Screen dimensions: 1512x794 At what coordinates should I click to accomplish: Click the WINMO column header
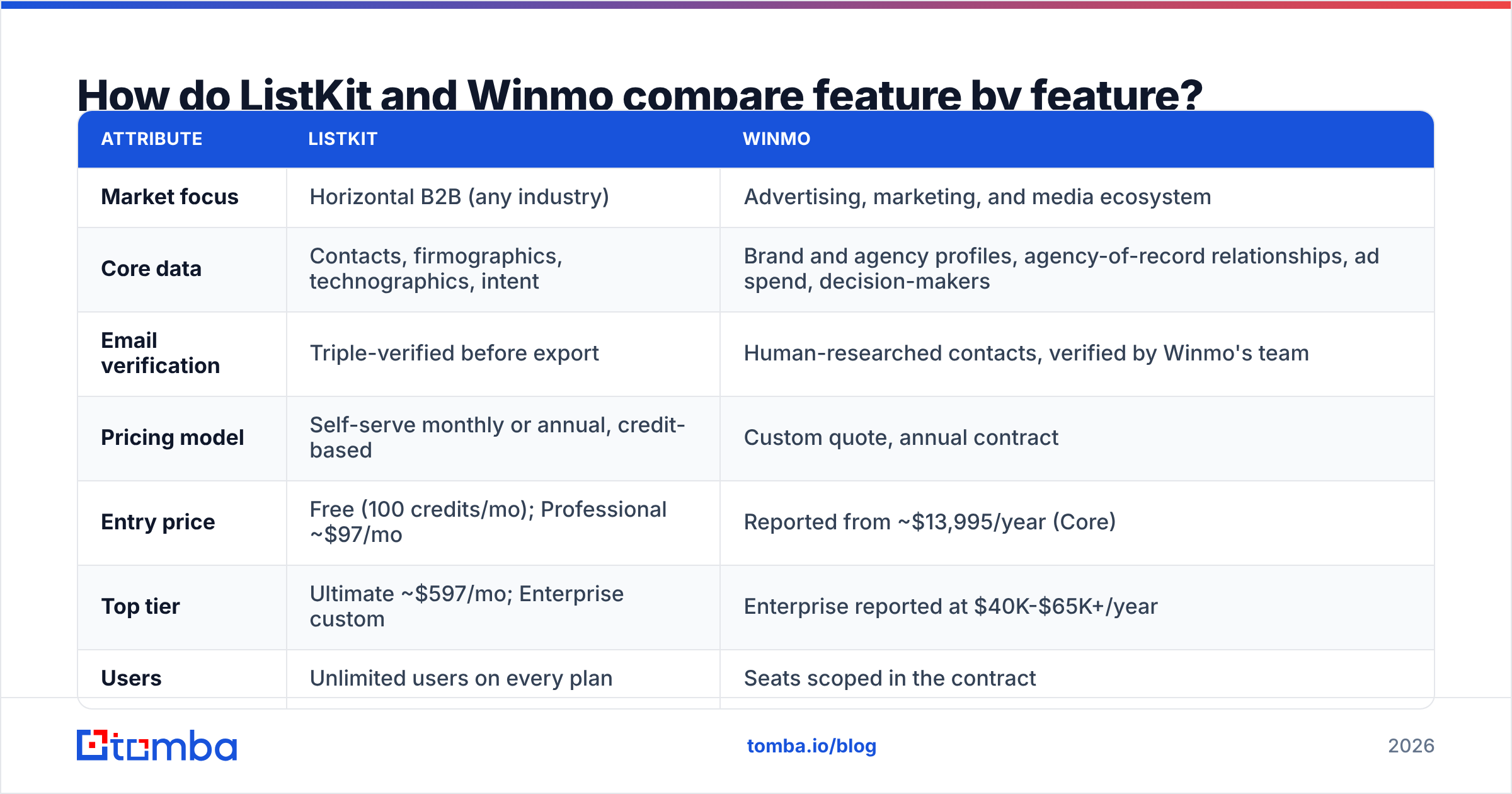[x=776, y=139]
